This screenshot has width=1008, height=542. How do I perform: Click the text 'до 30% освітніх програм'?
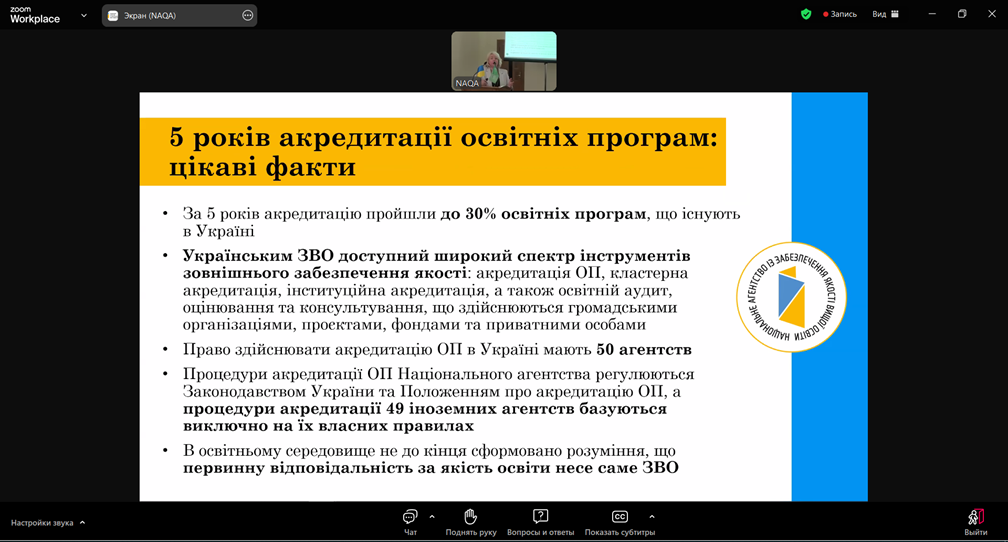[x=543, y=214]
